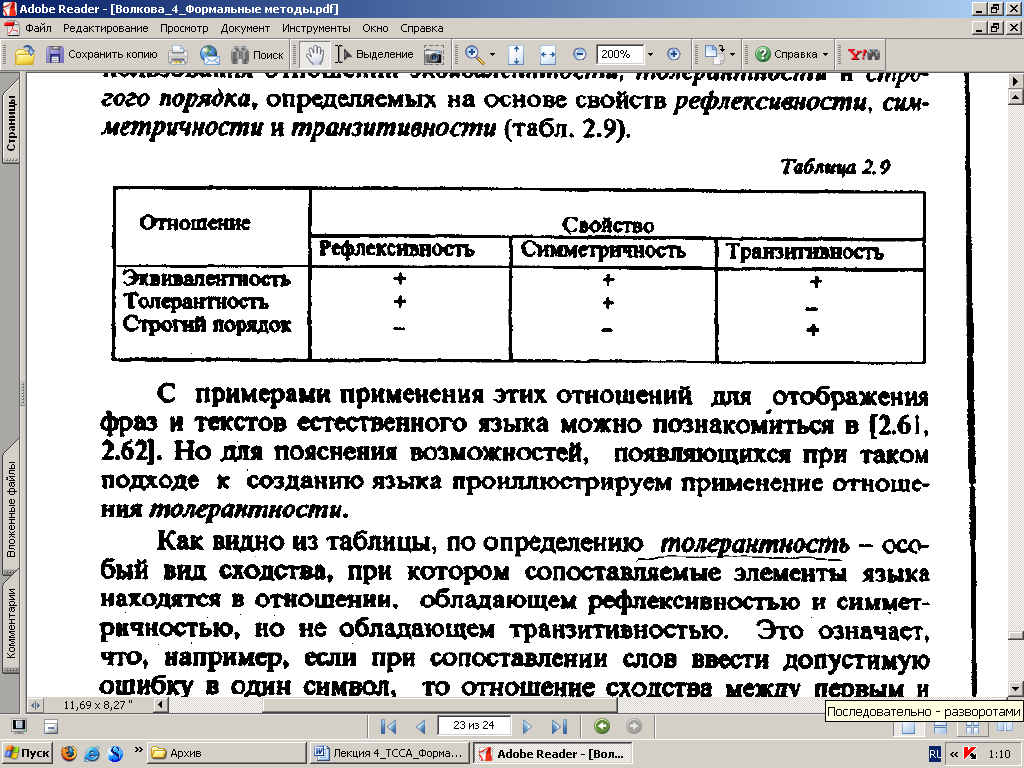Click the zoom in plus button
The image size is (1024, 768).
point(673,54)
